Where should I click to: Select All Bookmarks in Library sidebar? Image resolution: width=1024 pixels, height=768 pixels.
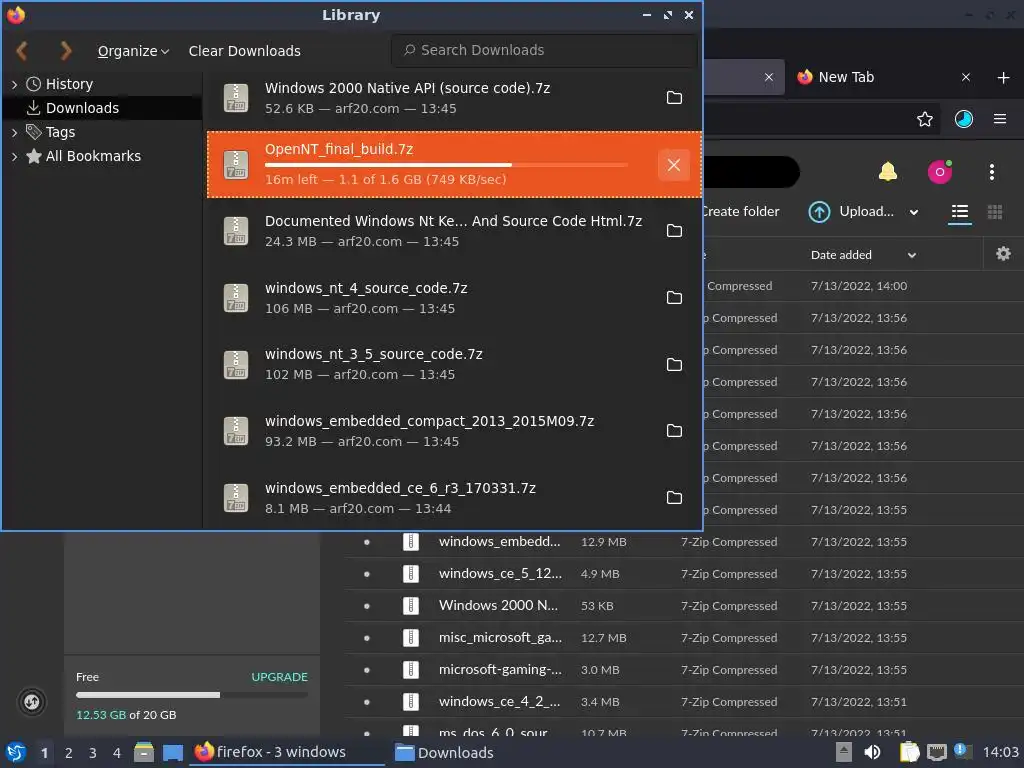click(93, 156)
